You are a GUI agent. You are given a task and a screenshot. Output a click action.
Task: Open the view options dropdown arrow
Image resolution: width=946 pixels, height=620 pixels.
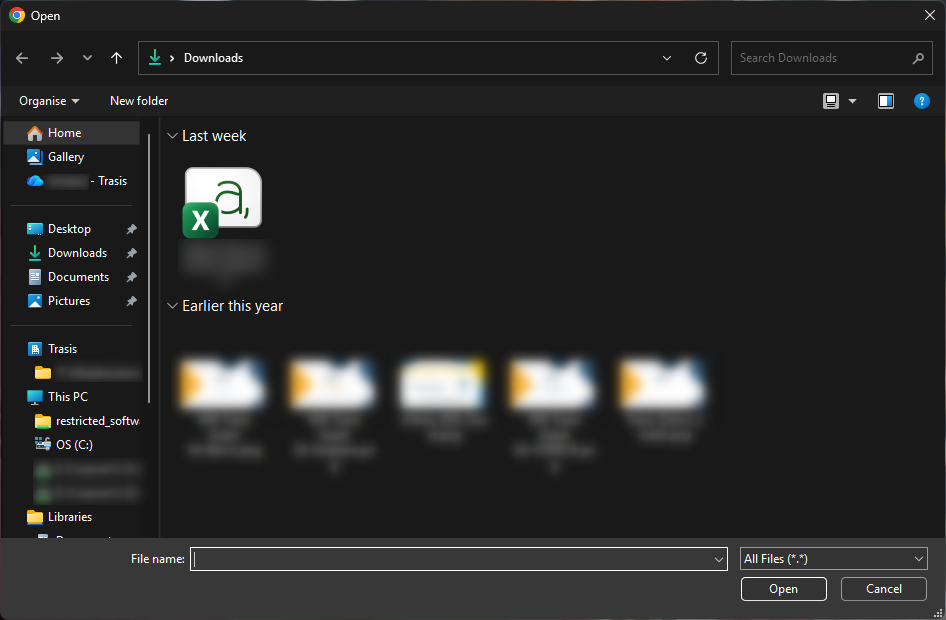852,101
